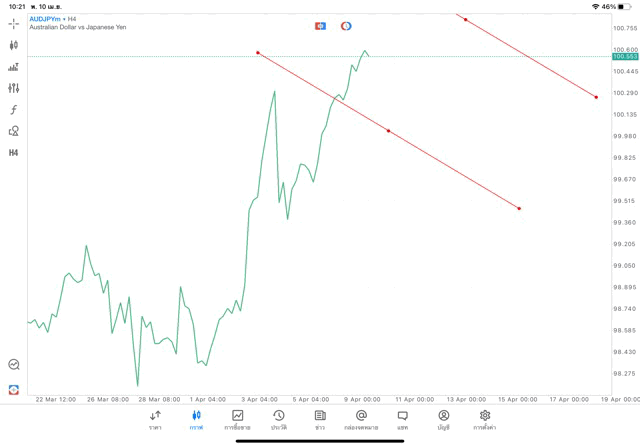Screen dimensions: 640x447
Task: Open the ข่าว (News) tab
Action: 320,420
